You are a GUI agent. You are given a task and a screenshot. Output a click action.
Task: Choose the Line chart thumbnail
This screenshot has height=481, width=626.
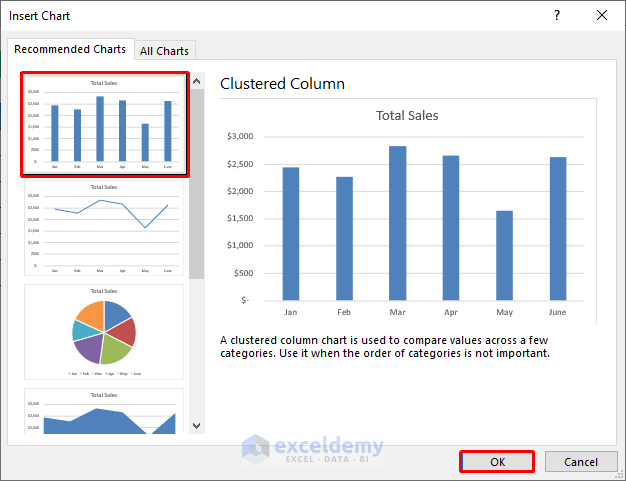pos(104,228)
